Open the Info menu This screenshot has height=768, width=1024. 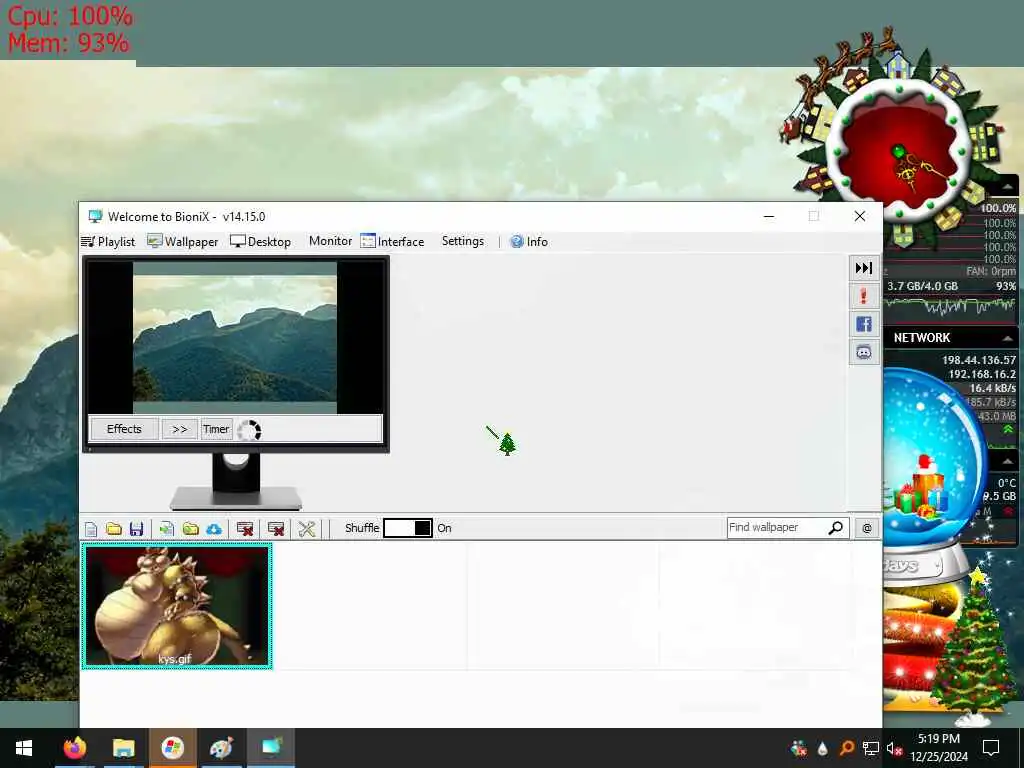tap(529, 242)
